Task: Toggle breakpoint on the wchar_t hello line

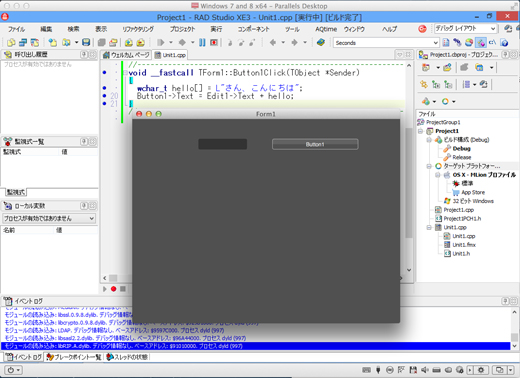Action: pyautogui.click(x=105, y=88)
